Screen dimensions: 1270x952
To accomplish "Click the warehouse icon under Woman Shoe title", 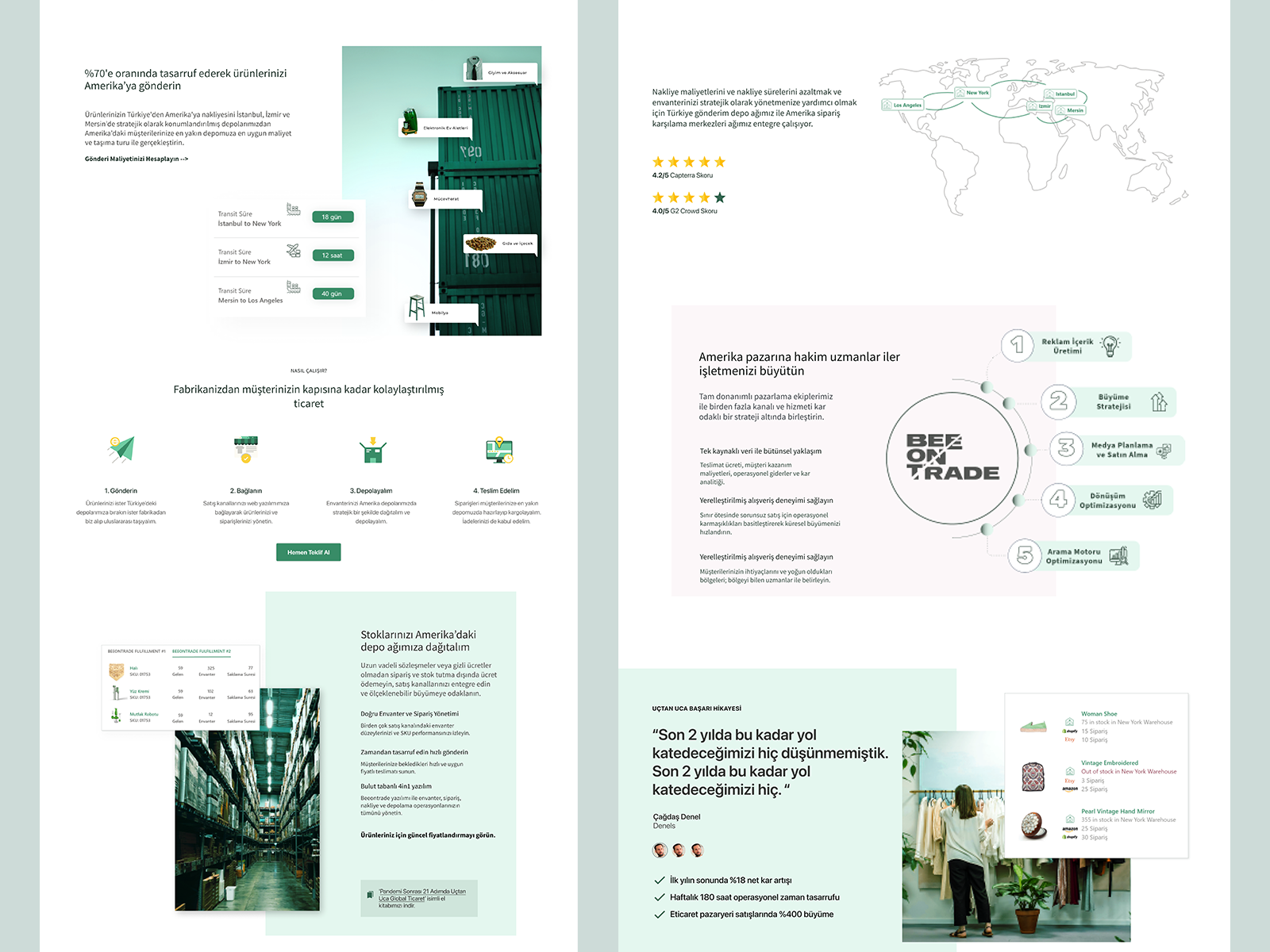I will [1070, 722].
